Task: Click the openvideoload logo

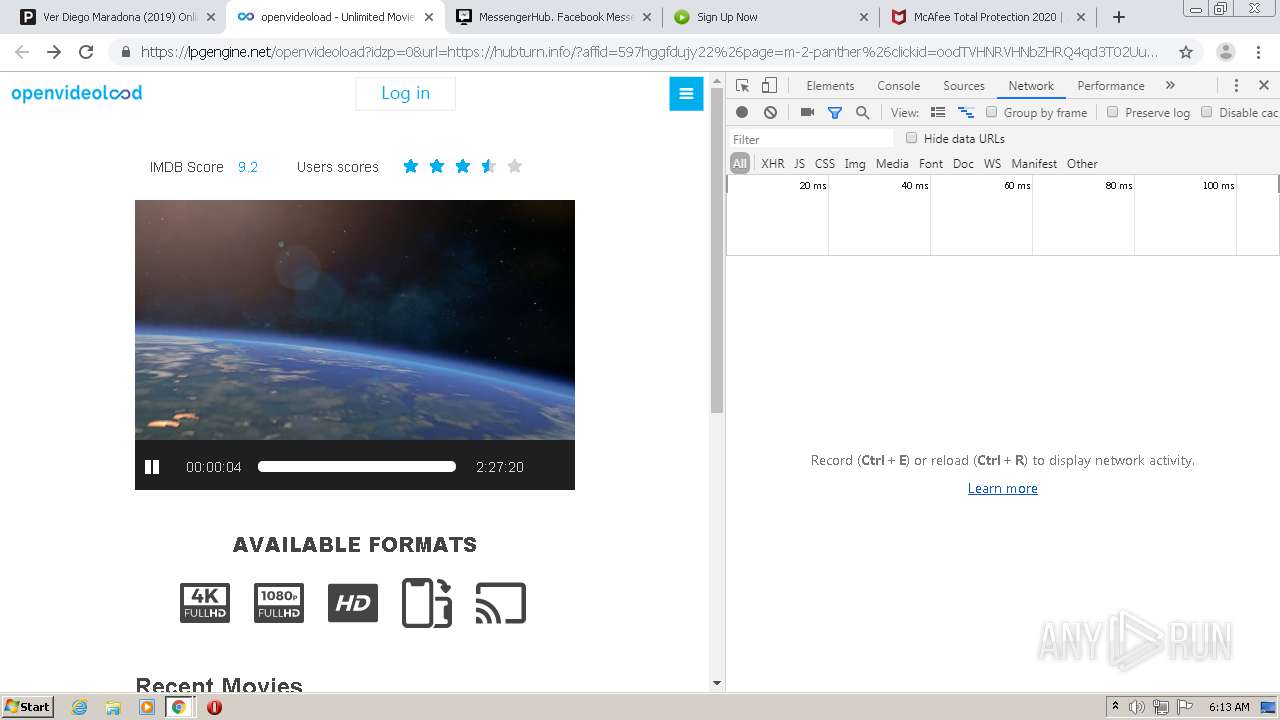Action: tap(77, 93)
